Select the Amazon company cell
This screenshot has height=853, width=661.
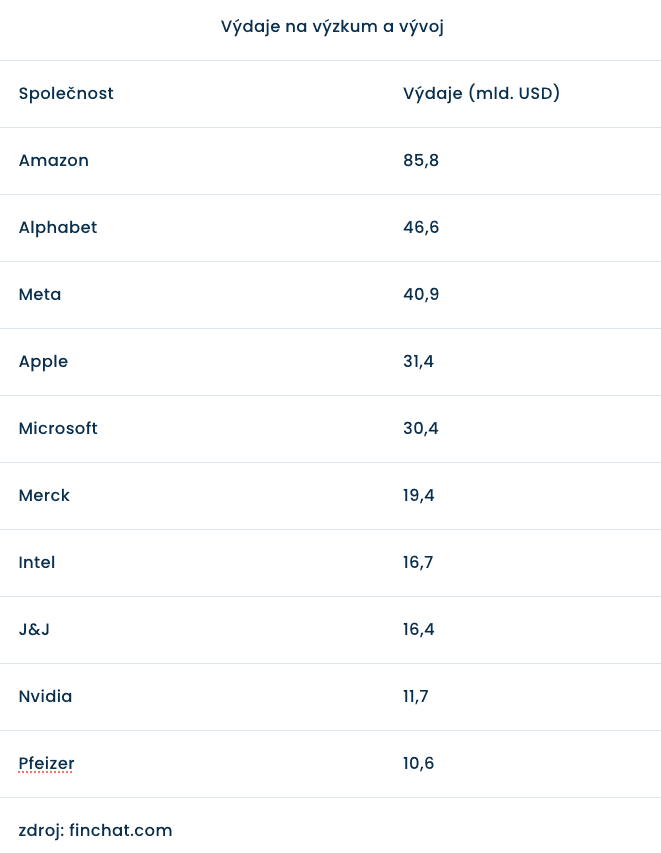(x=54, y=161)
